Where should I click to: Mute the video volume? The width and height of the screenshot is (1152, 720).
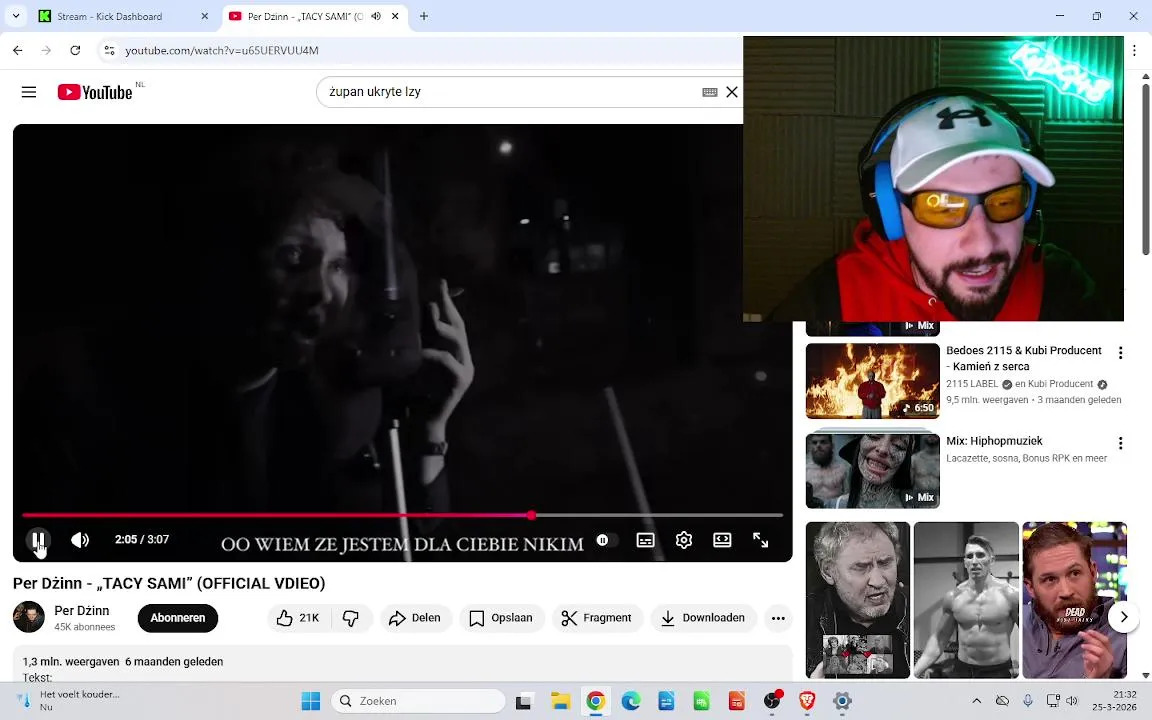[79, 540]
